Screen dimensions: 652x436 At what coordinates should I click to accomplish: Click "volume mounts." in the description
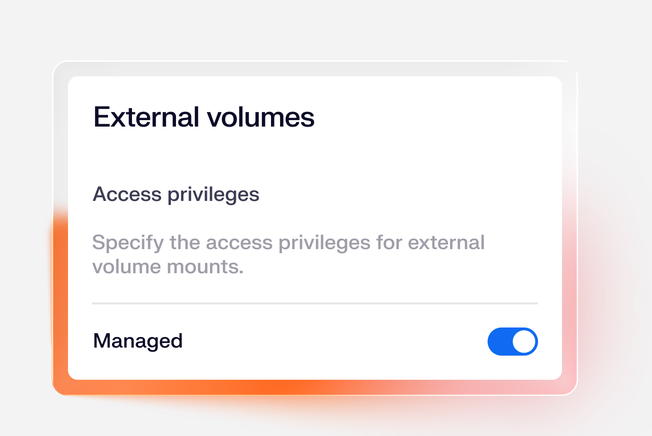pos(168,268)
